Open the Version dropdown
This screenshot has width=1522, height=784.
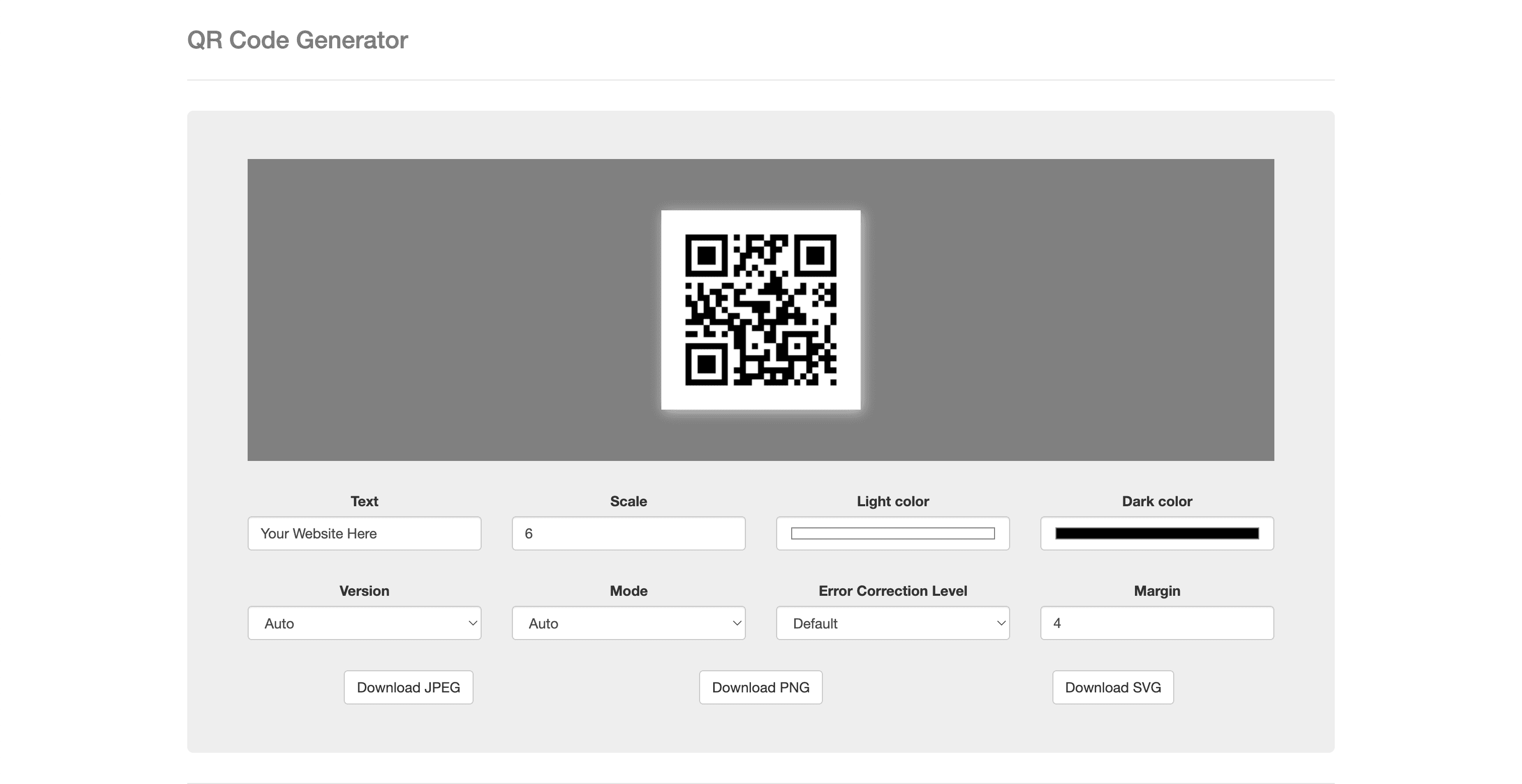(x=364, y=622)
